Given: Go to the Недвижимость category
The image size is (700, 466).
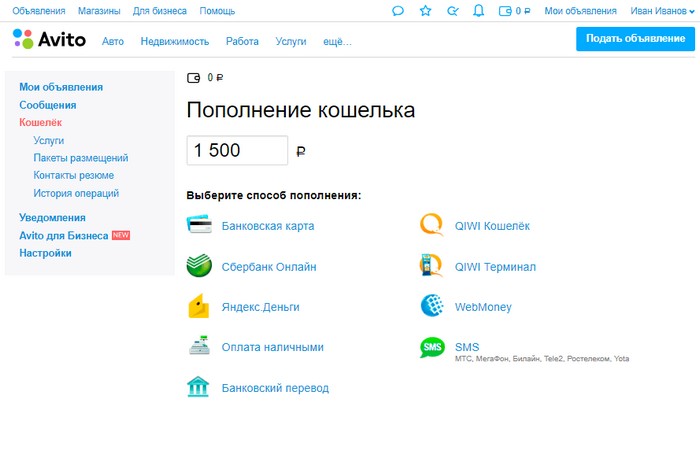Looking at the screenshot, I should 175,42.
